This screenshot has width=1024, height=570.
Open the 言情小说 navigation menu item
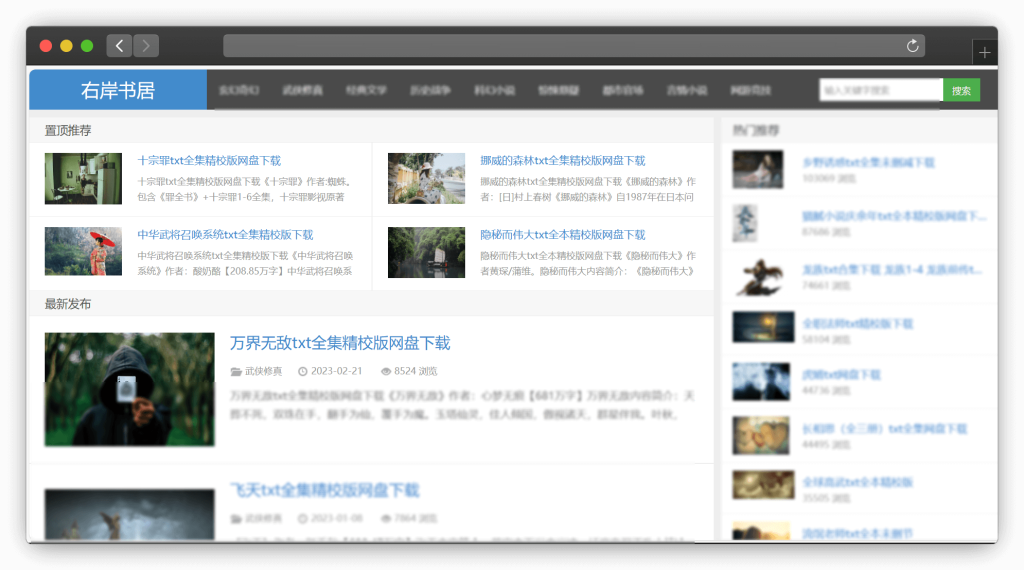click(686, 90)
